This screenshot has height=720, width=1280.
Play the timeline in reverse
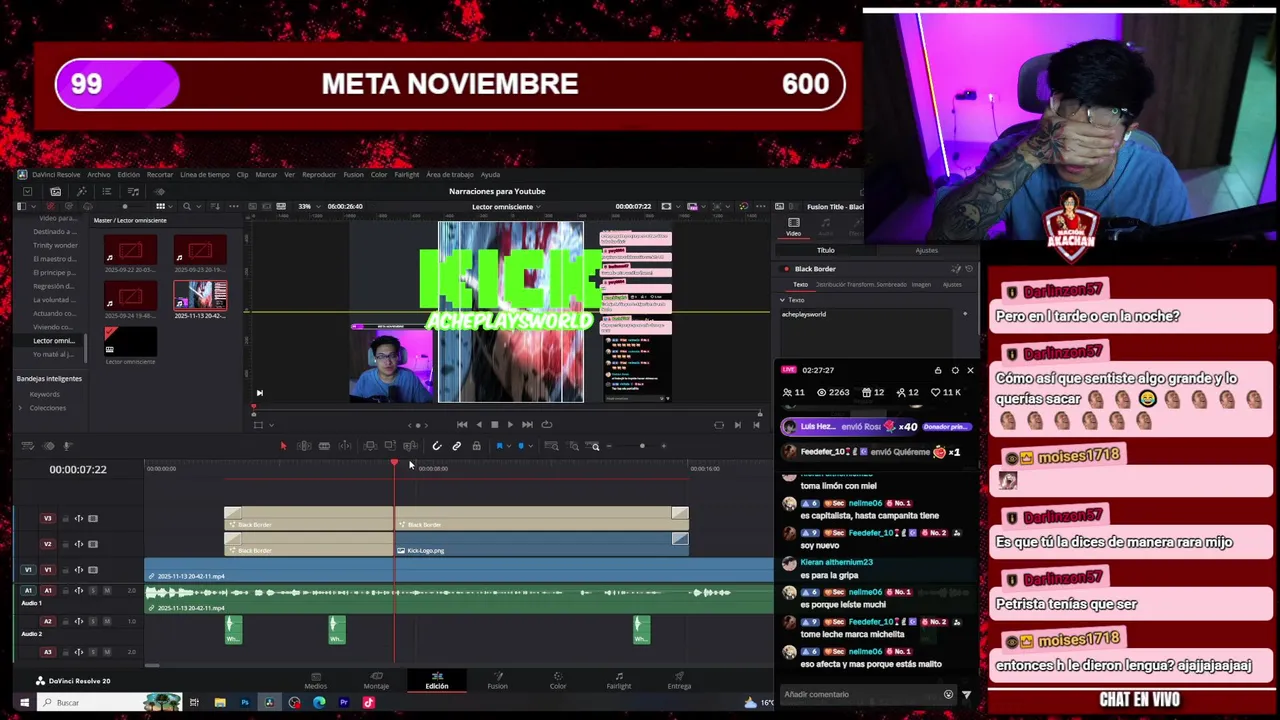click(478, 425)
